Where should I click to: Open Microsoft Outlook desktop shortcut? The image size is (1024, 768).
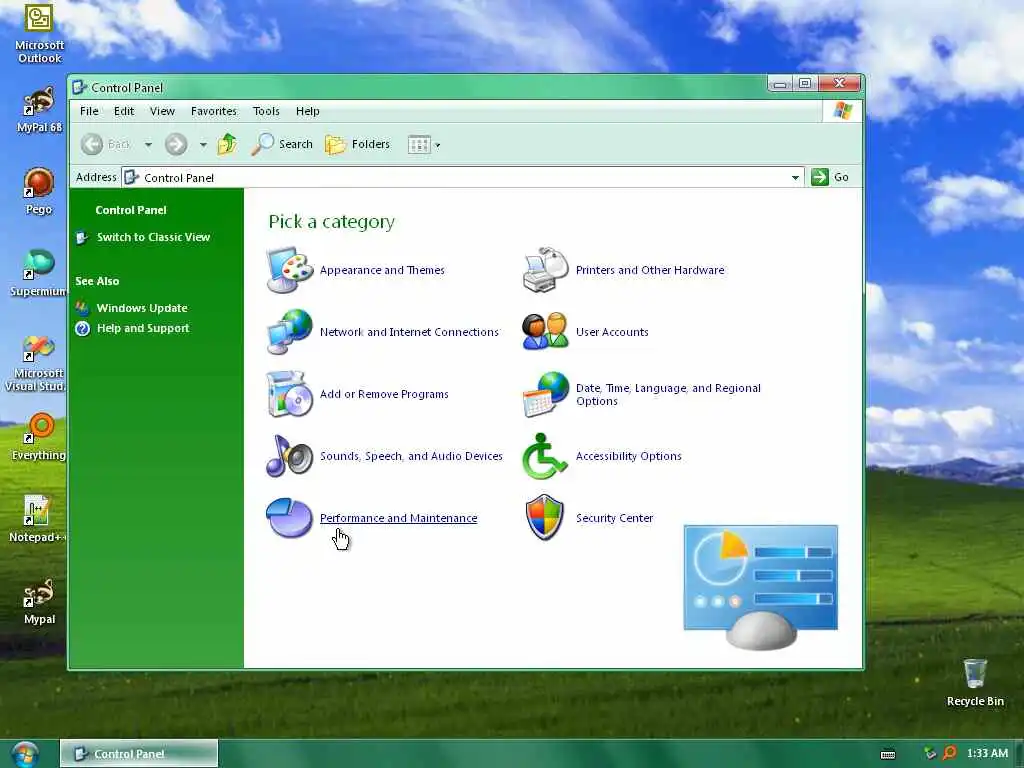[39, 33]
